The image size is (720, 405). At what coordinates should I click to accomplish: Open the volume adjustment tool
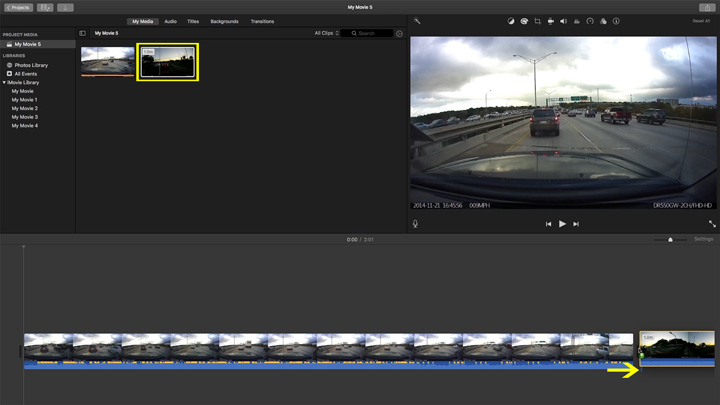point(563,21)
